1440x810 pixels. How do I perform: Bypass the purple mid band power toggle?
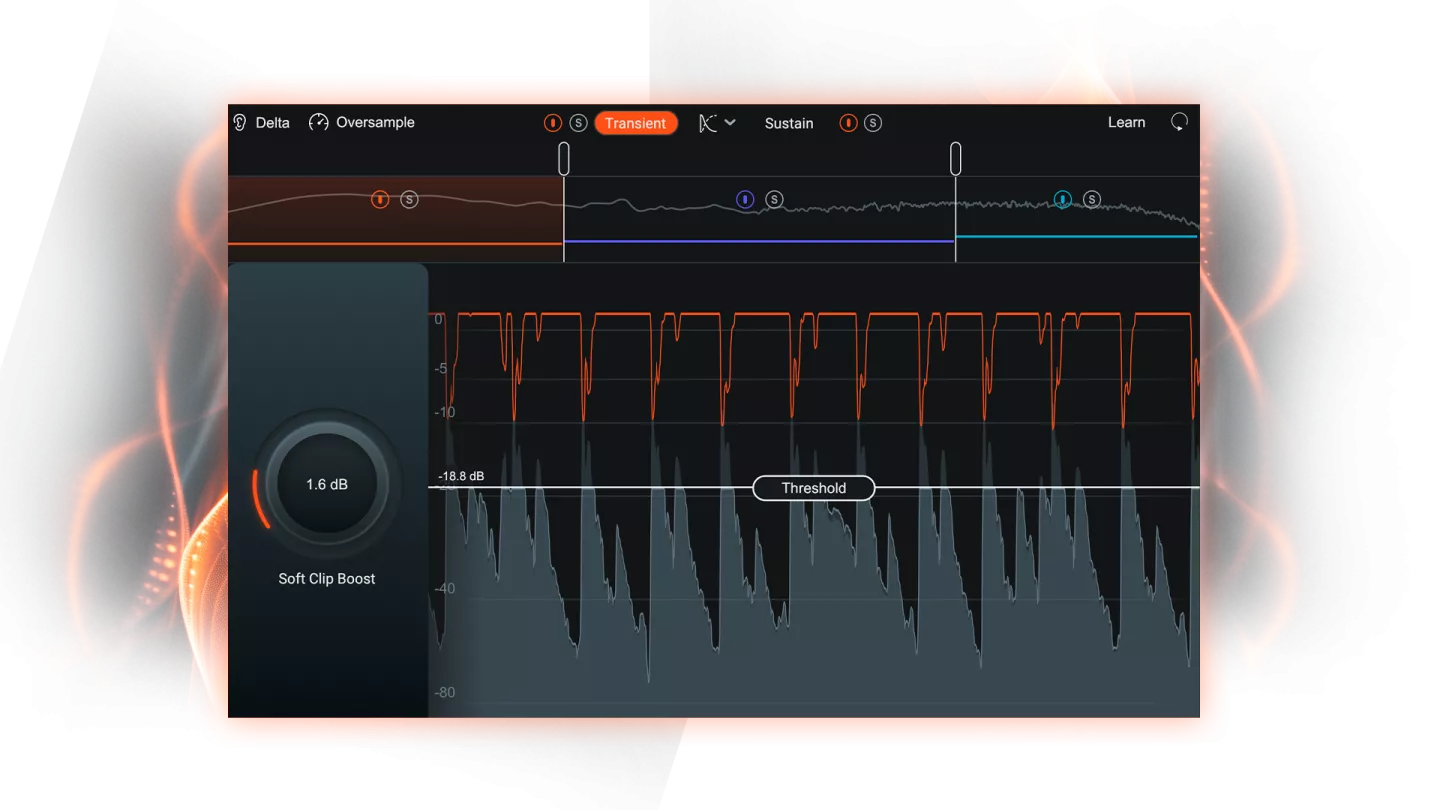pyautogui.click(x=745, y=200)
